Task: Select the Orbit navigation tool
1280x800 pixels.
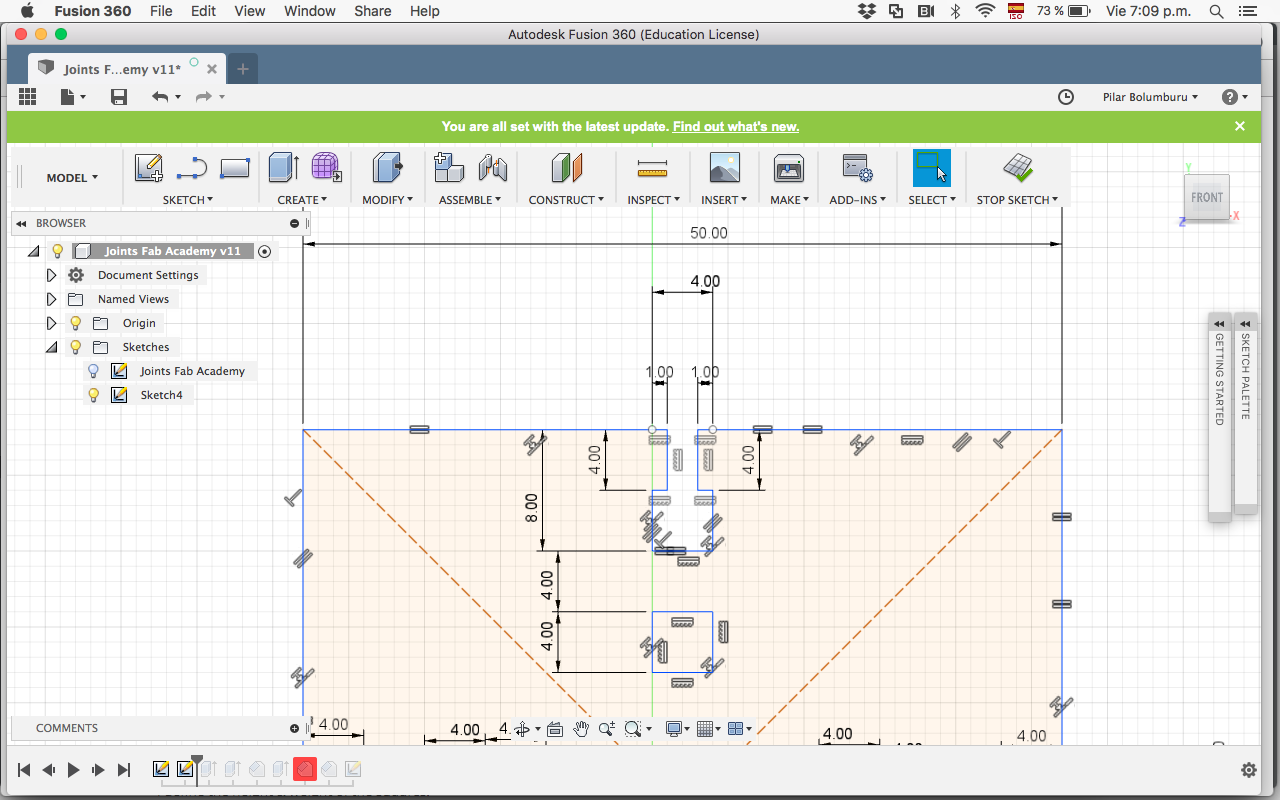Action: (522, 729)
